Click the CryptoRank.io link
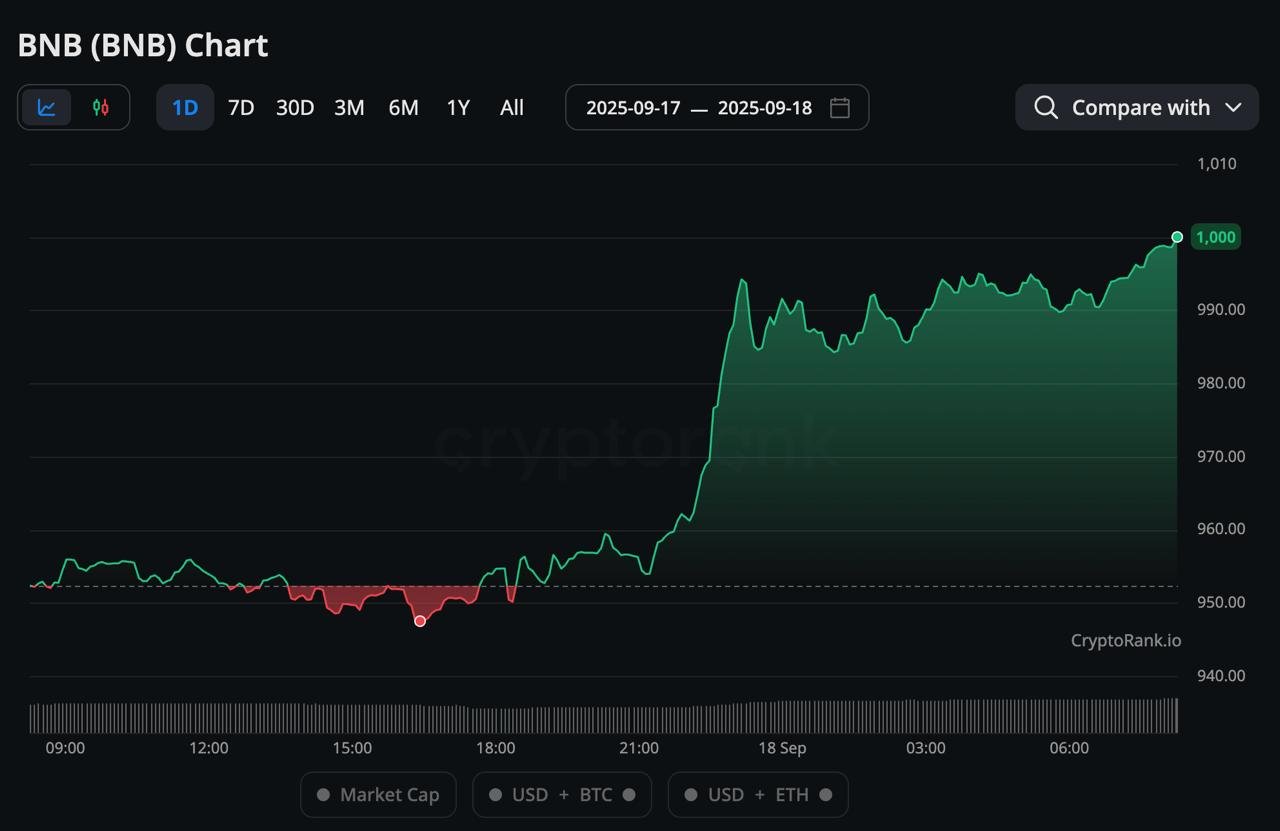This screenshot has height=831, width=1280. 1125,640
